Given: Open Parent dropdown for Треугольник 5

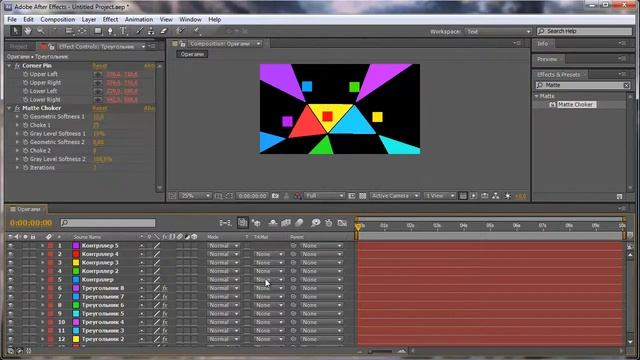Looking at the screenshot, I should coord(321,314).
